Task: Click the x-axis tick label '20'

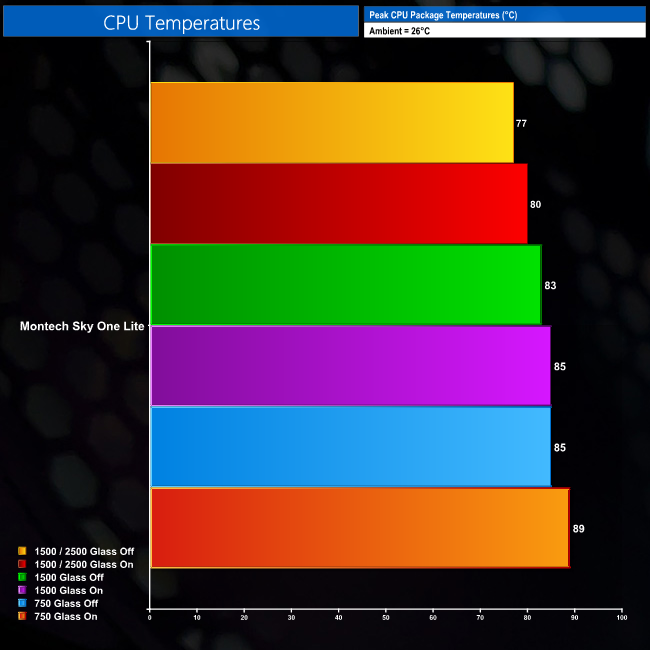Action: (x=244, y=618)
